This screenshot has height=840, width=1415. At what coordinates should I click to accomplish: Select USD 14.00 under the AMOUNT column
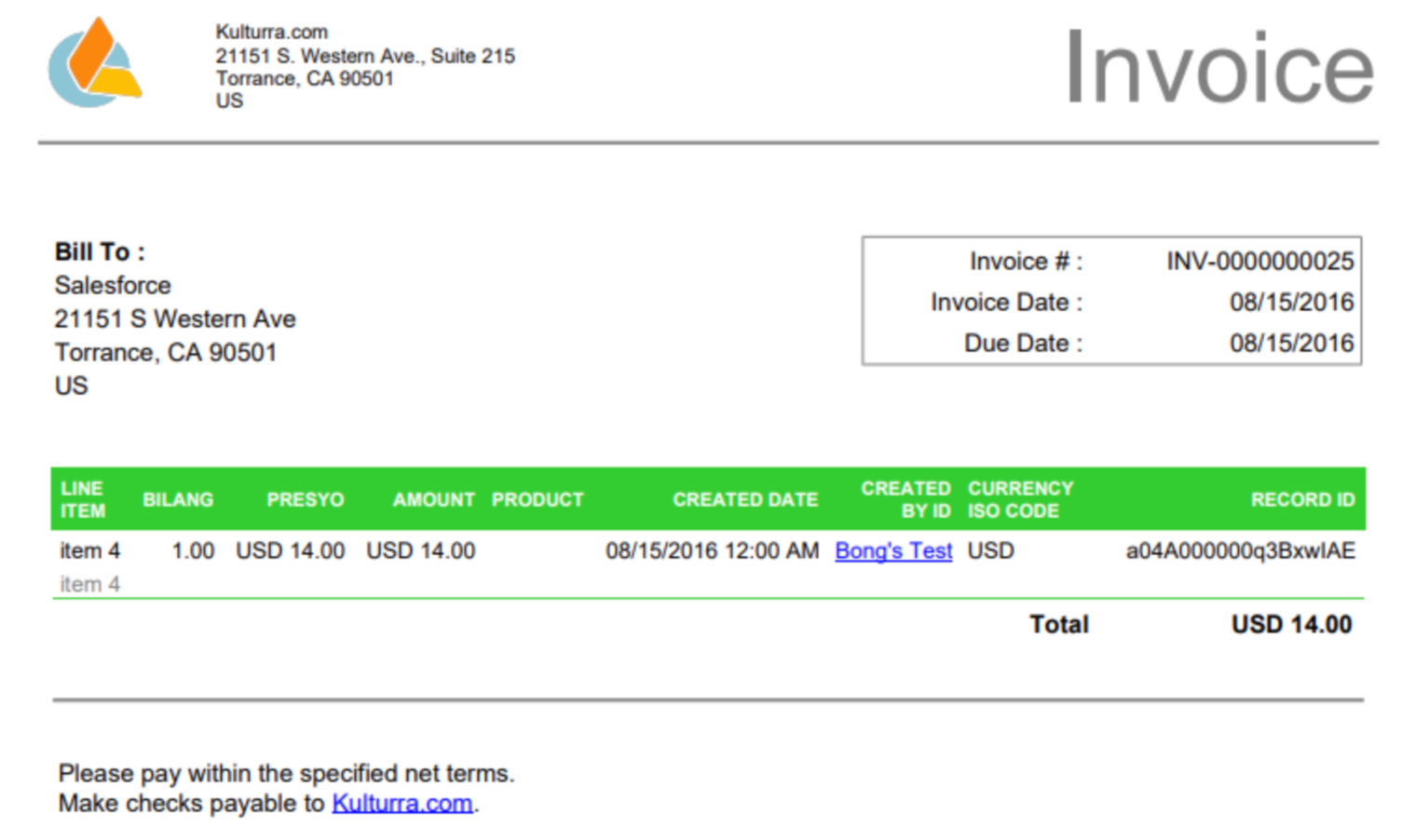click(421, 551)
